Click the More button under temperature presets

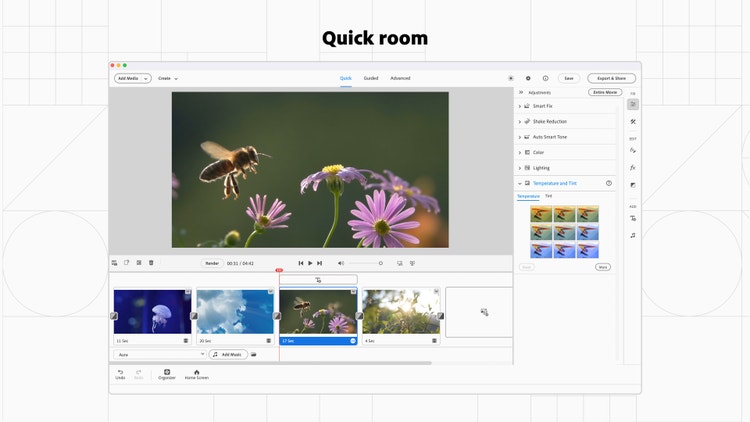pyautogui.click(x=603, y=267)
